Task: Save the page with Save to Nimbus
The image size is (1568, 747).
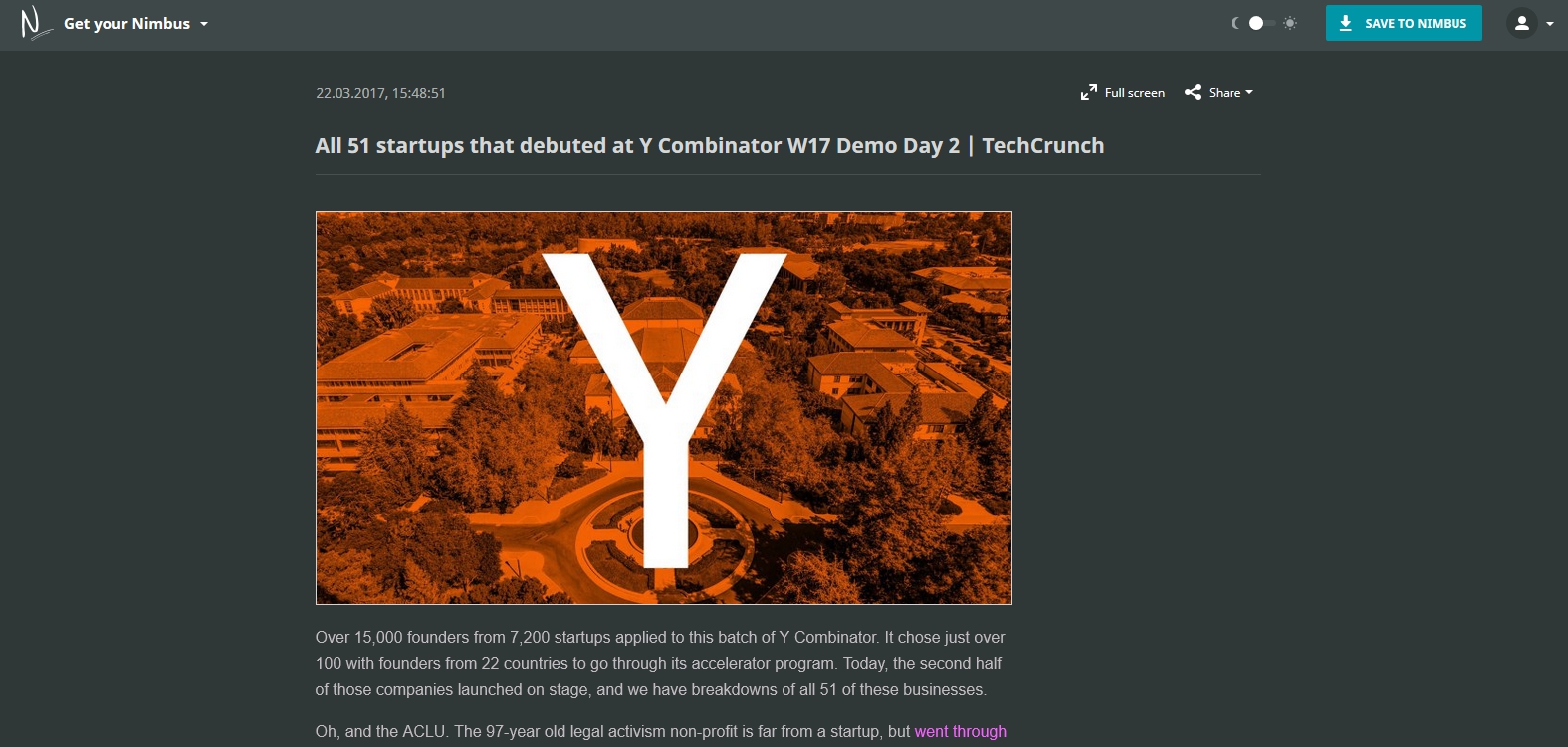Action: pyautogui.click(x=1404, y=23)
